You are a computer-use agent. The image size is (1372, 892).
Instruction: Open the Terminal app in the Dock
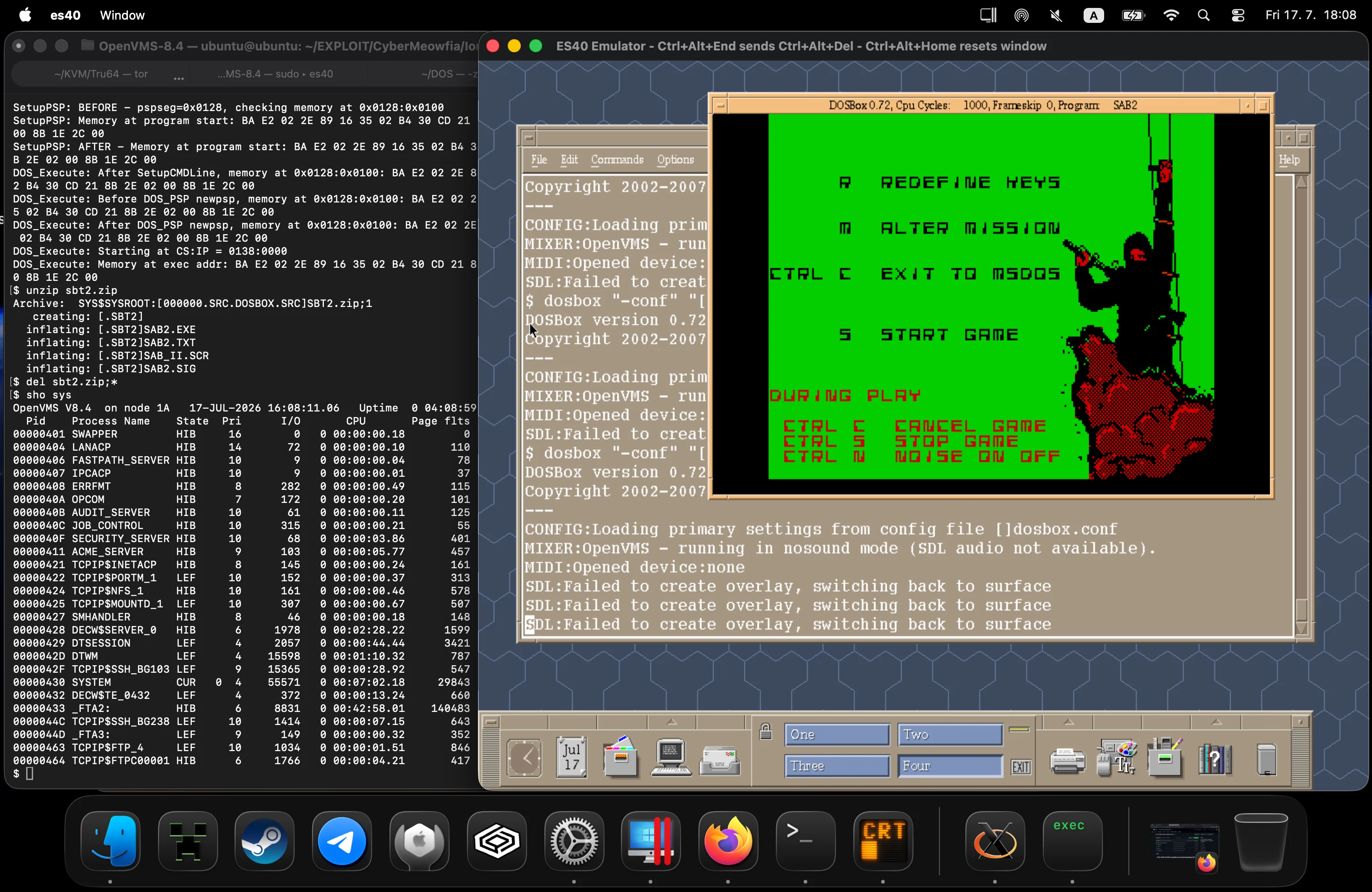[805, 841]
